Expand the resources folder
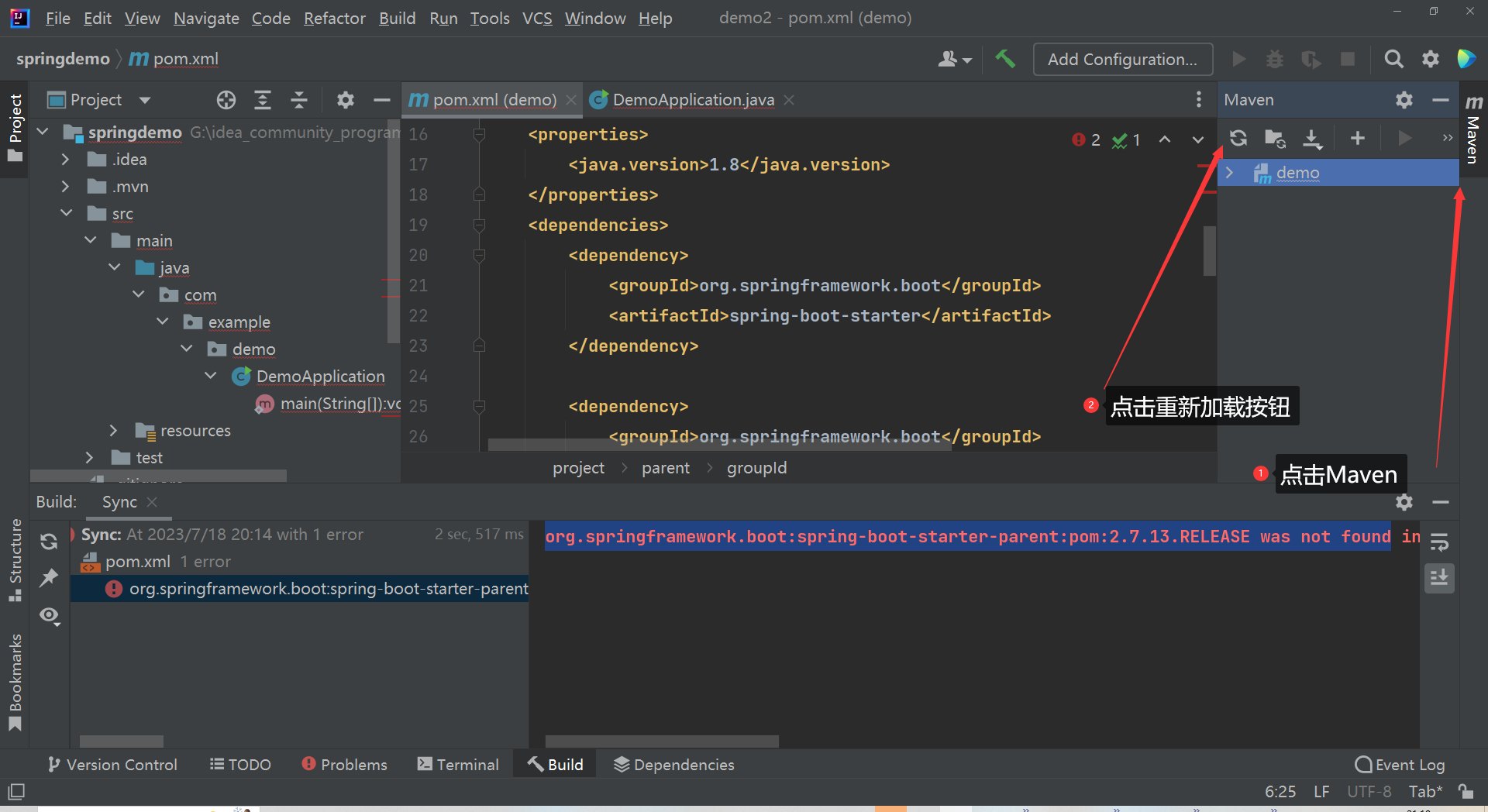Viewport: 1488px width, 812px height. [114, 430]
